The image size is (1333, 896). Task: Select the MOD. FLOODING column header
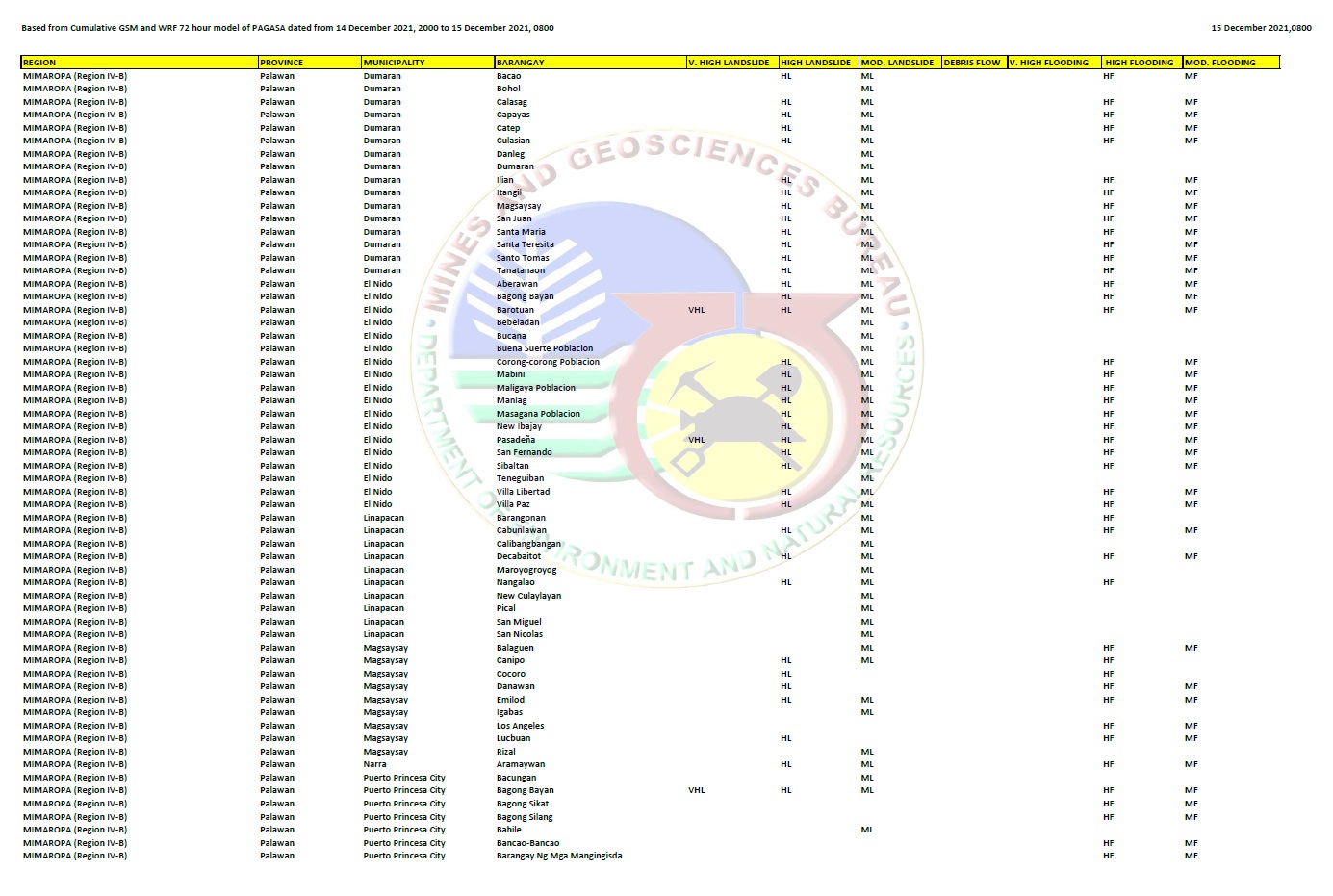pos(1232,62)
